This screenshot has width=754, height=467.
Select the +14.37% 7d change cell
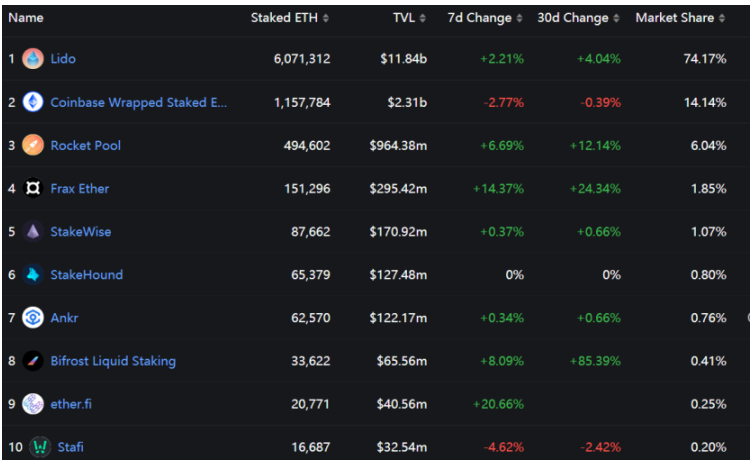(498, 189)
